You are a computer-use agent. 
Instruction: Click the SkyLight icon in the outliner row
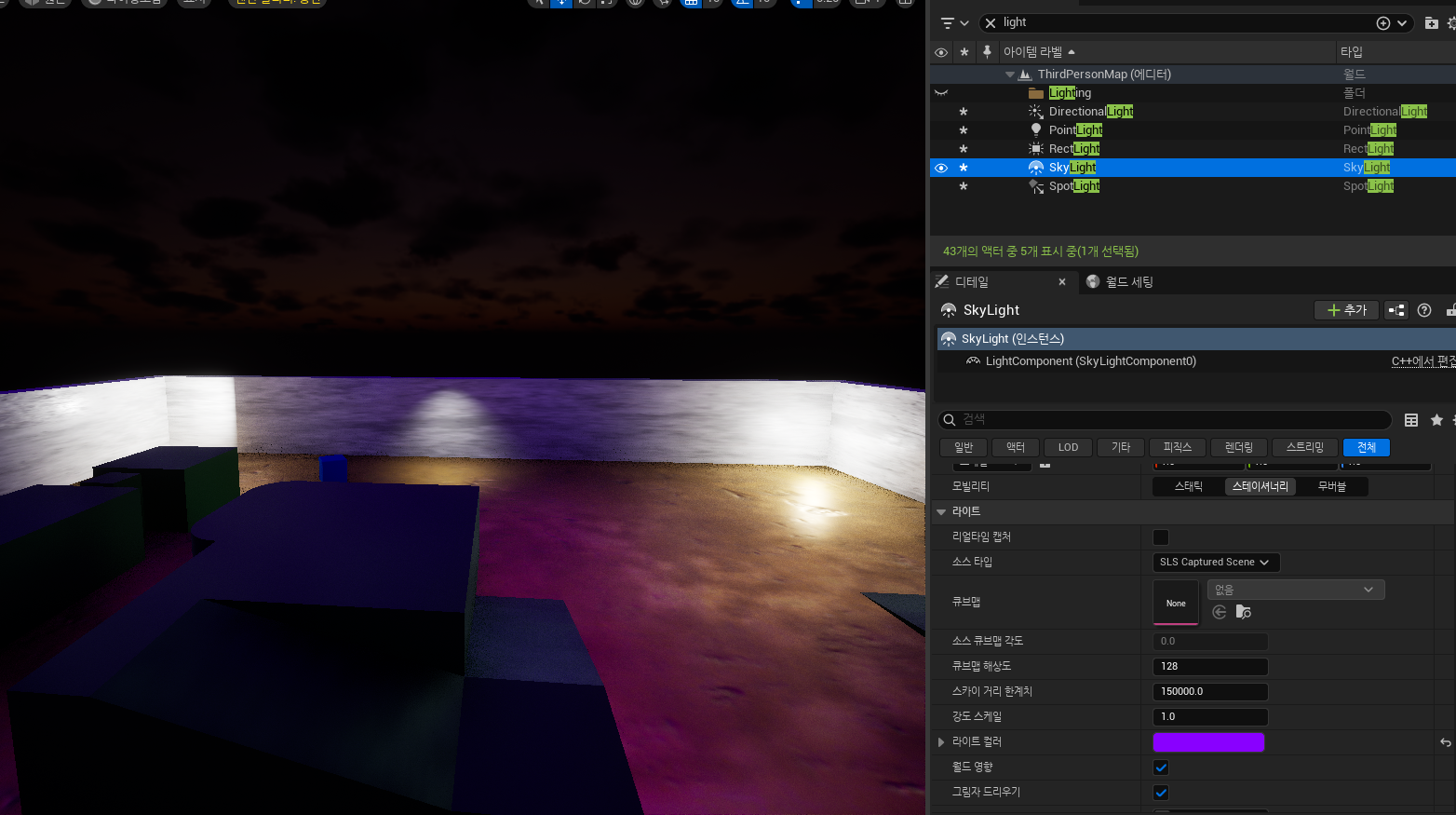(1035, 168)
